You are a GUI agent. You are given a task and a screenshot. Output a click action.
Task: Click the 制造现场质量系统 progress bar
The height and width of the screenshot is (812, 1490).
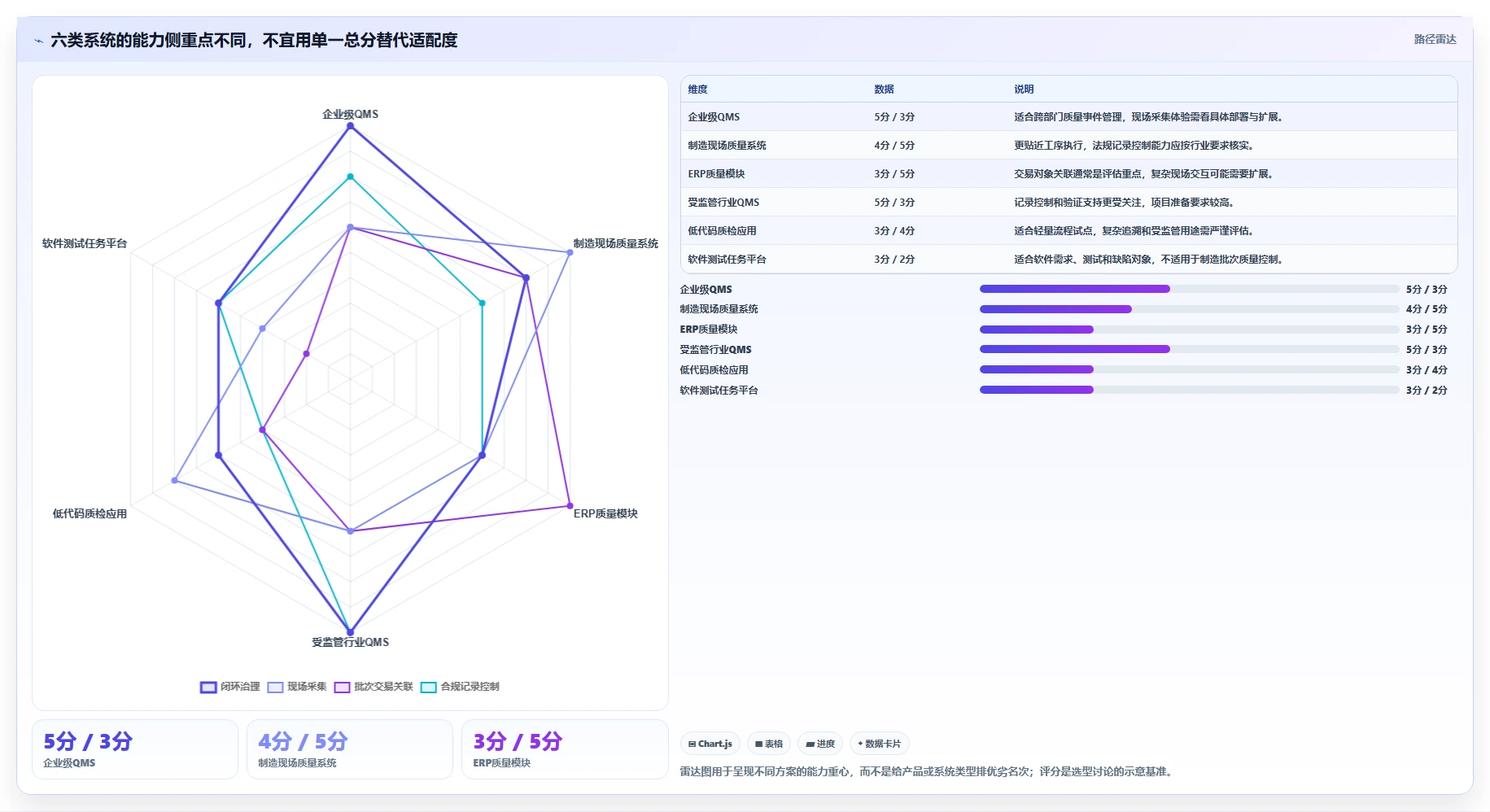(1189, 309)
